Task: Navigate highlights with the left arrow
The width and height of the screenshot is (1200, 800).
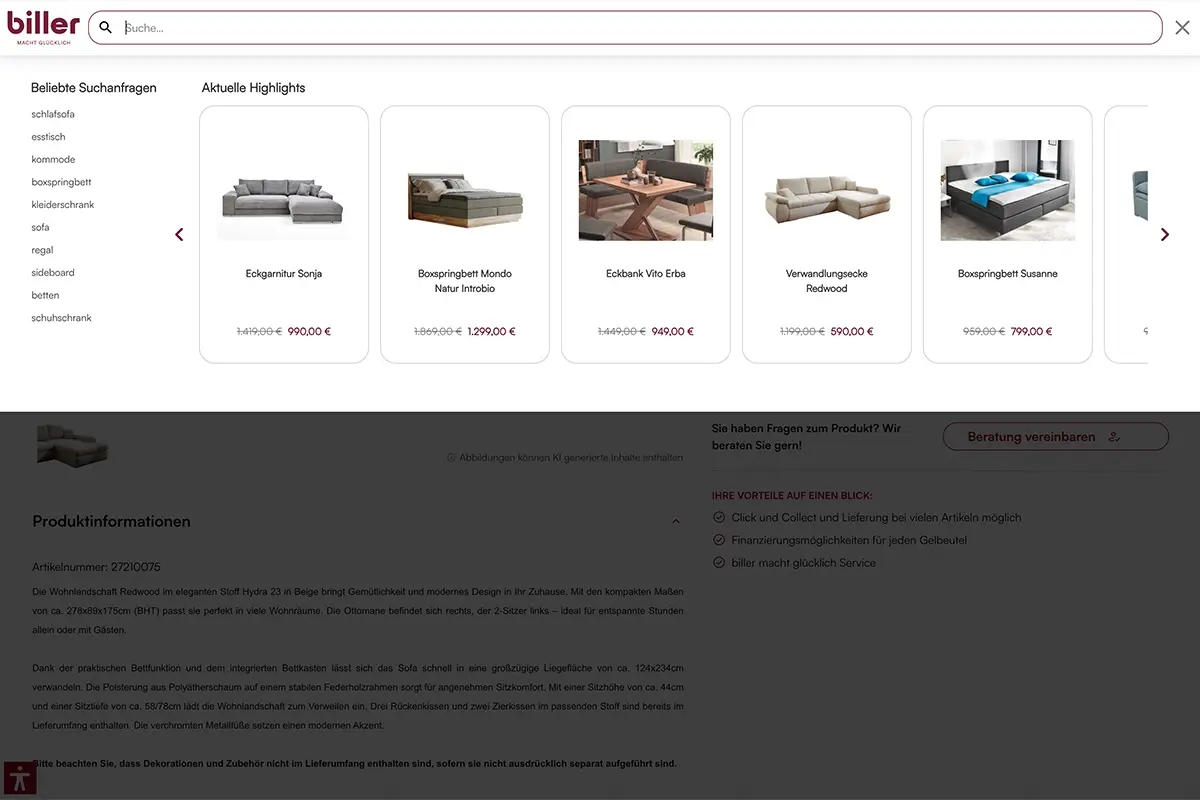Action: pos(179,234)
